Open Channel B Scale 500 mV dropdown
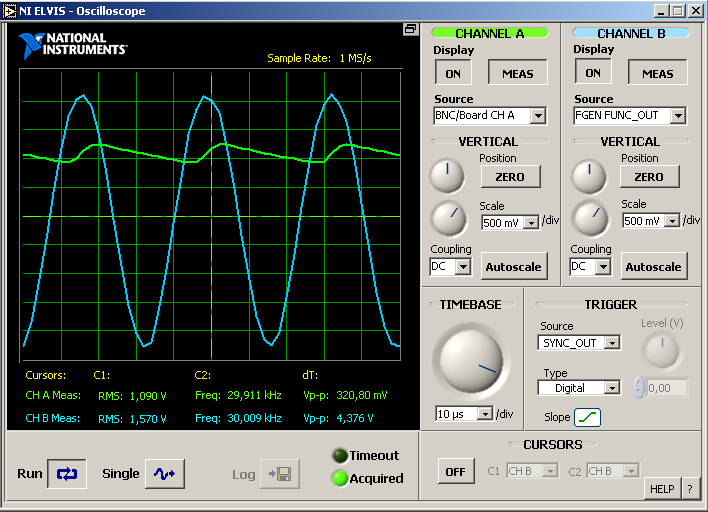The width and height of the screenshot is (708, 512). pos(672,221)
